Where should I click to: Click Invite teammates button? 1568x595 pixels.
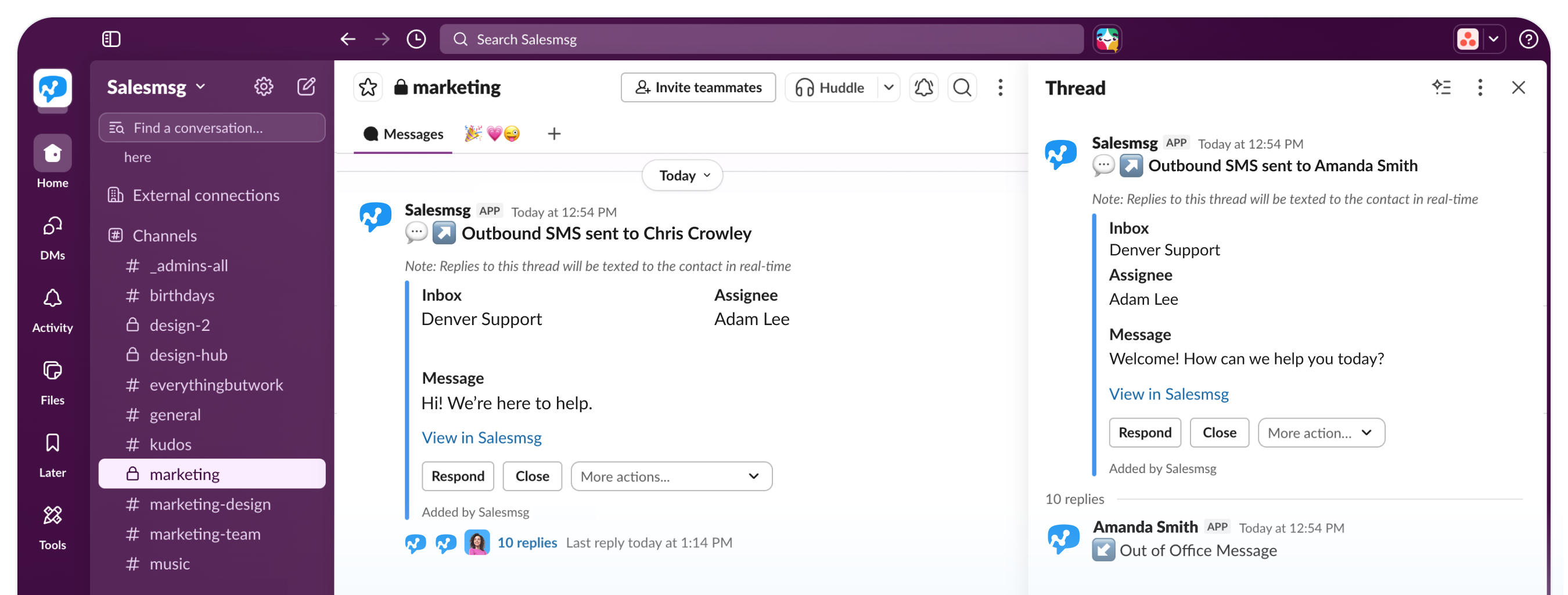tap(698, 88)
